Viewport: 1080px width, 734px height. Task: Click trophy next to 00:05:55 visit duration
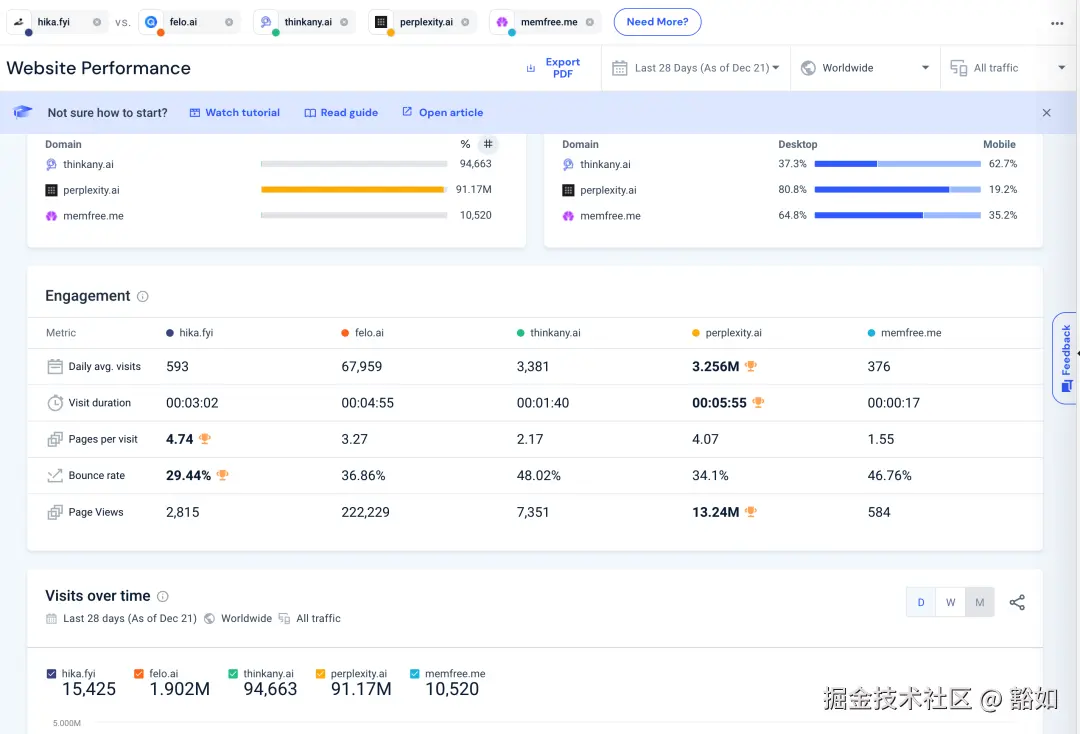(758, 402)
